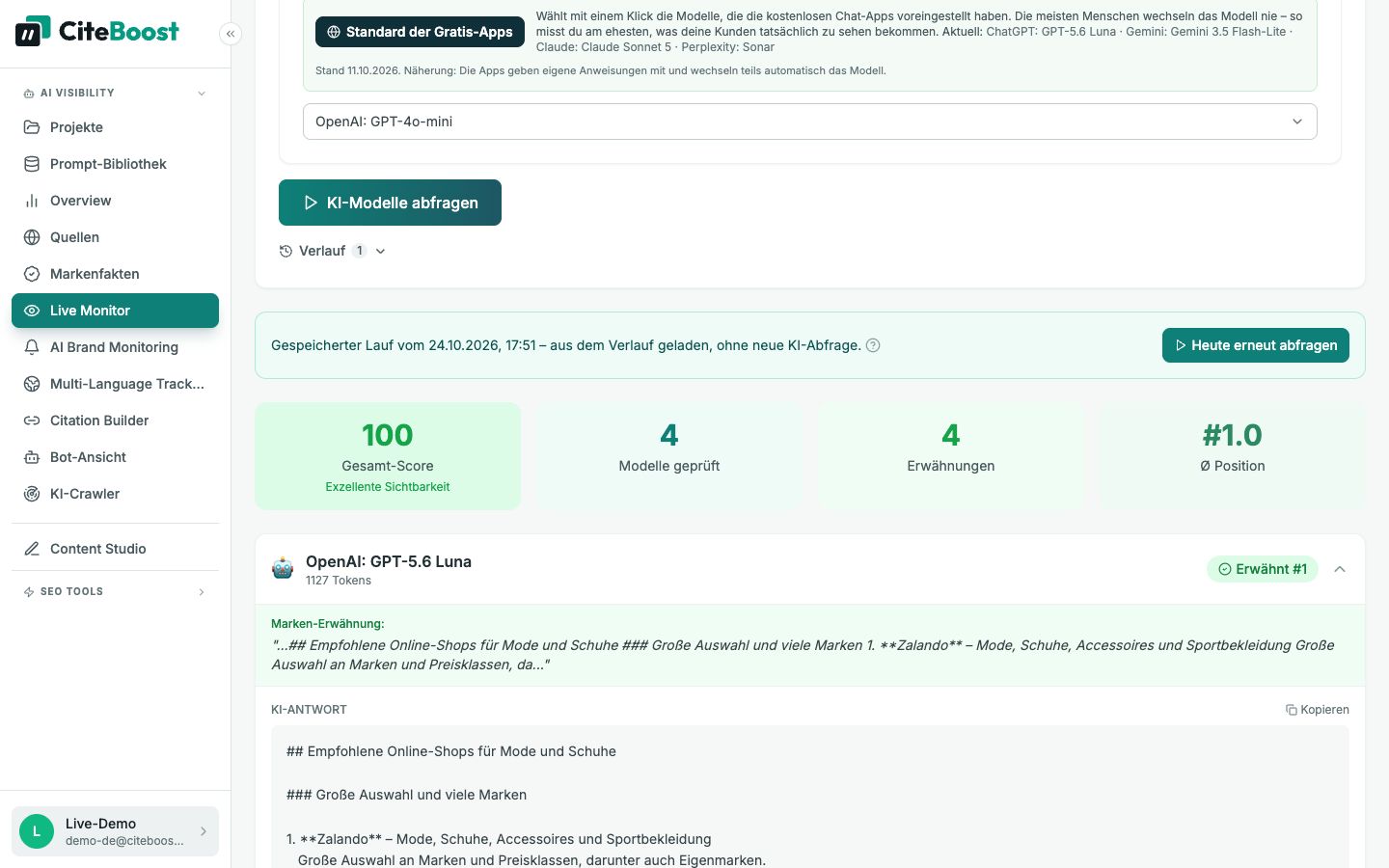Open the Overview page
Viewport: 1389px width, 868px height.
[x=115, y=201]
